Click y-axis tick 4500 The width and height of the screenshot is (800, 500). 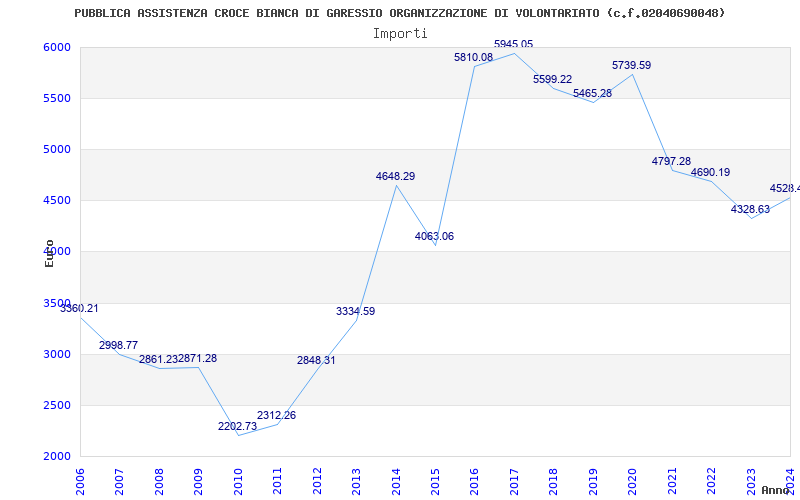pyautogui.click(x=57, y=201)
